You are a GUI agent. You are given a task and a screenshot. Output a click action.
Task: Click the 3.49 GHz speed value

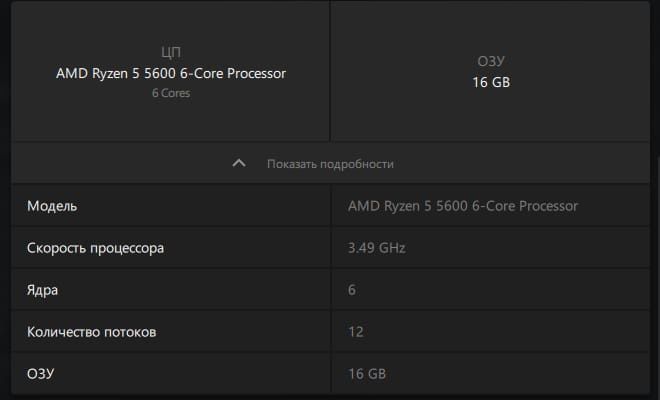pyautogui.click(x=377, y=248)
